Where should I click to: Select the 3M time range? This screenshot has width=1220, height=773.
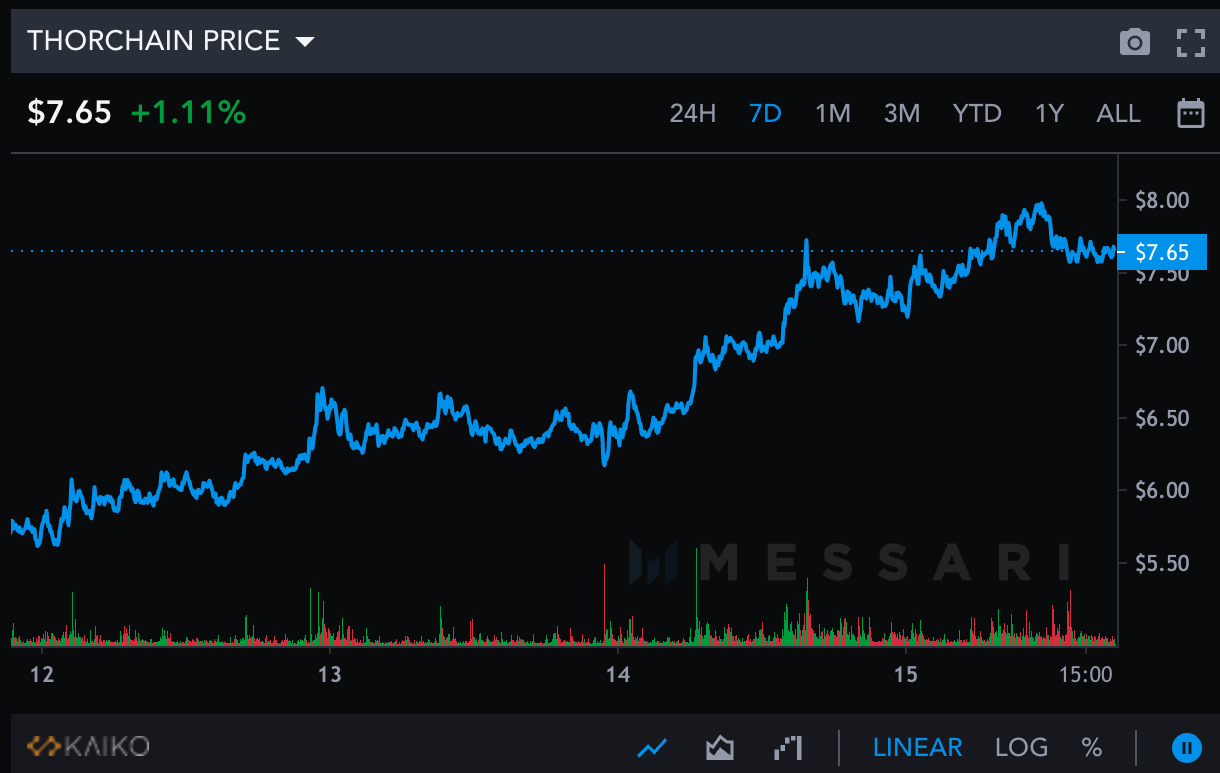(x=902, y=113)
